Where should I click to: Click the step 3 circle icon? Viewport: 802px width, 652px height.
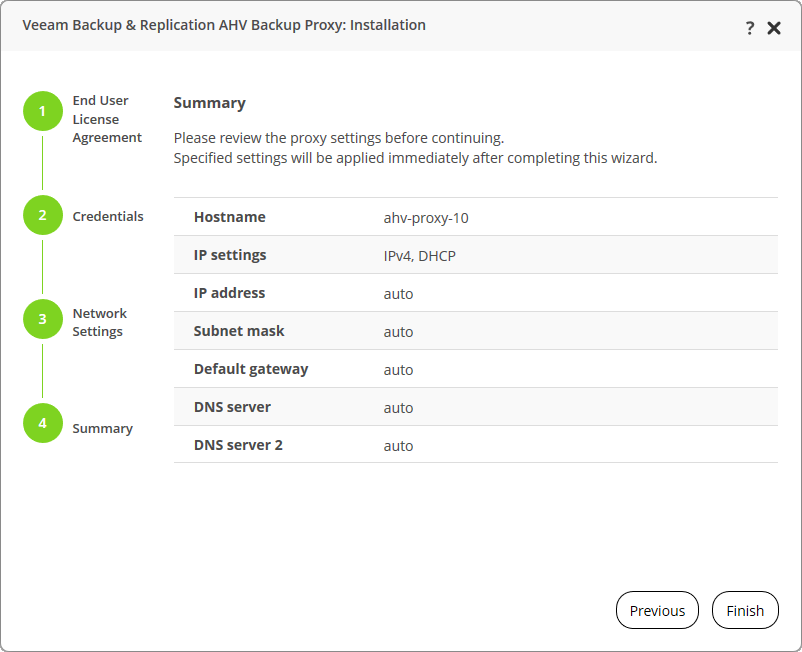point(43,319)
